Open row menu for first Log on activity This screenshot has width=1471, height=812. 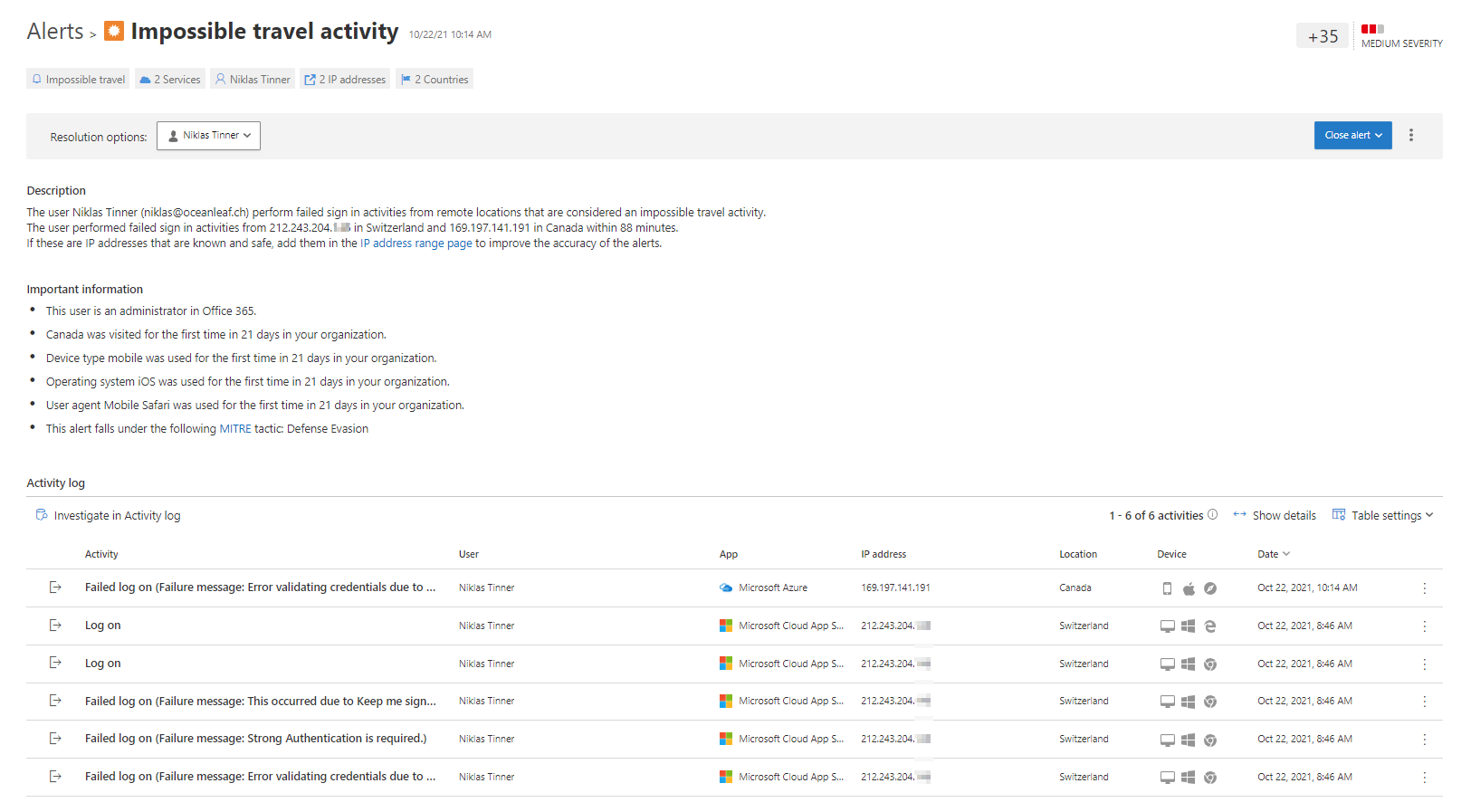click(1425, 626)
